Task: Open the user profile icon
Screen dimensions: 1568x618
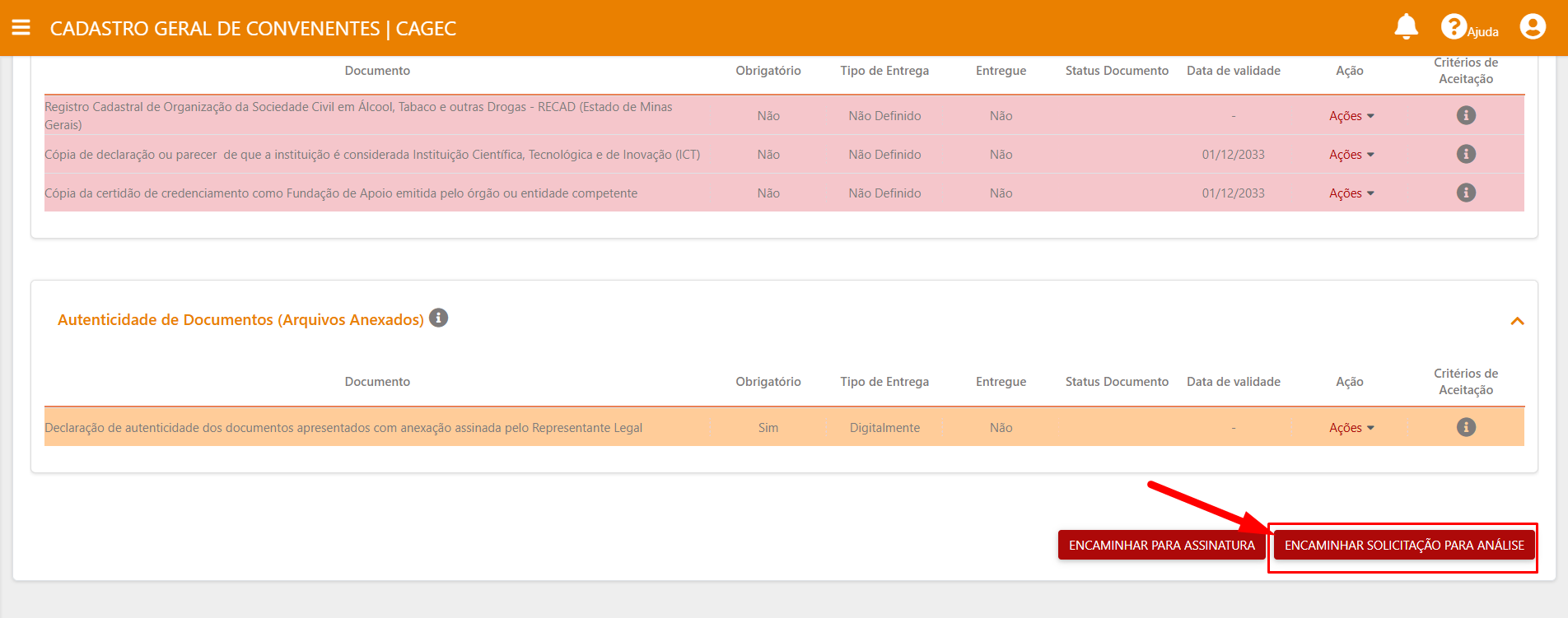Action: pos(1532,27)
